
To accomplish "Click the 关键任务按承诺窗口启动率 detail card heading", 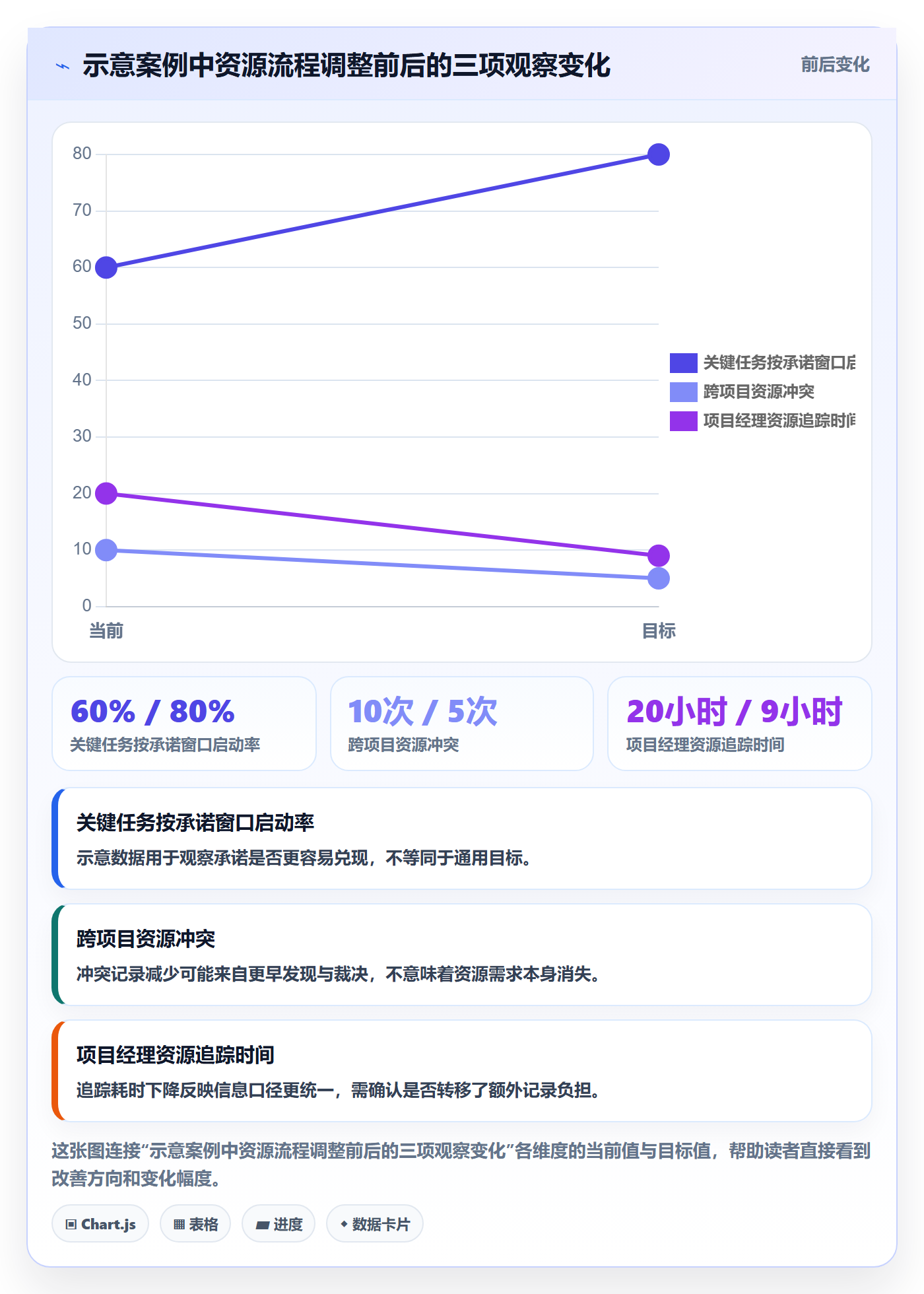I will pos(195,823).
